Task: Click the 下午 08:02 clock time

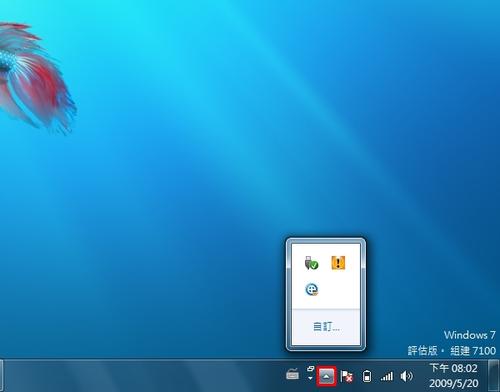Action: pyautogui.click(x=453, y=368)
